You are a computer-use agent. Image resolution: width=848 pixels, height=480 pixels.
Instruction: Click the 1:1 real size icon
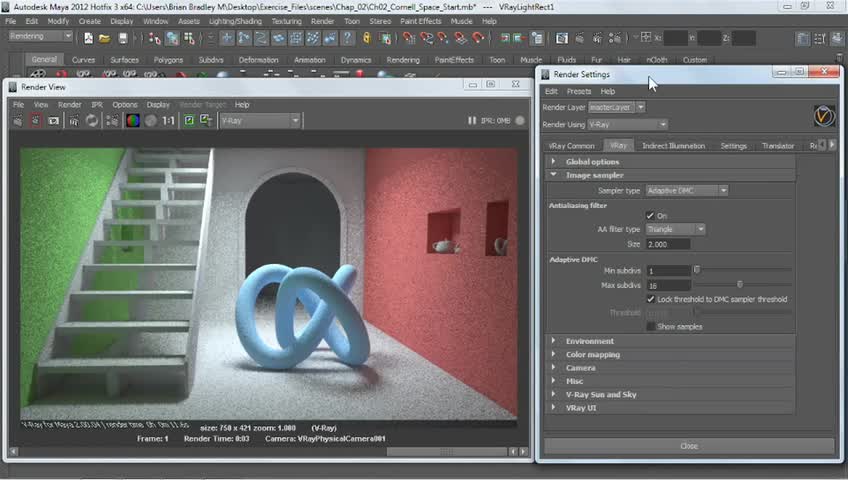click(168, 120)
